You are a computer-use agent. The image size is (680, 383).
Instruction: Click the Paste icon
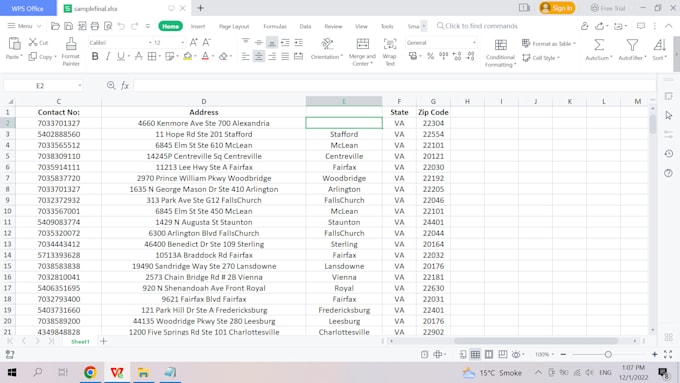(14, 44)
